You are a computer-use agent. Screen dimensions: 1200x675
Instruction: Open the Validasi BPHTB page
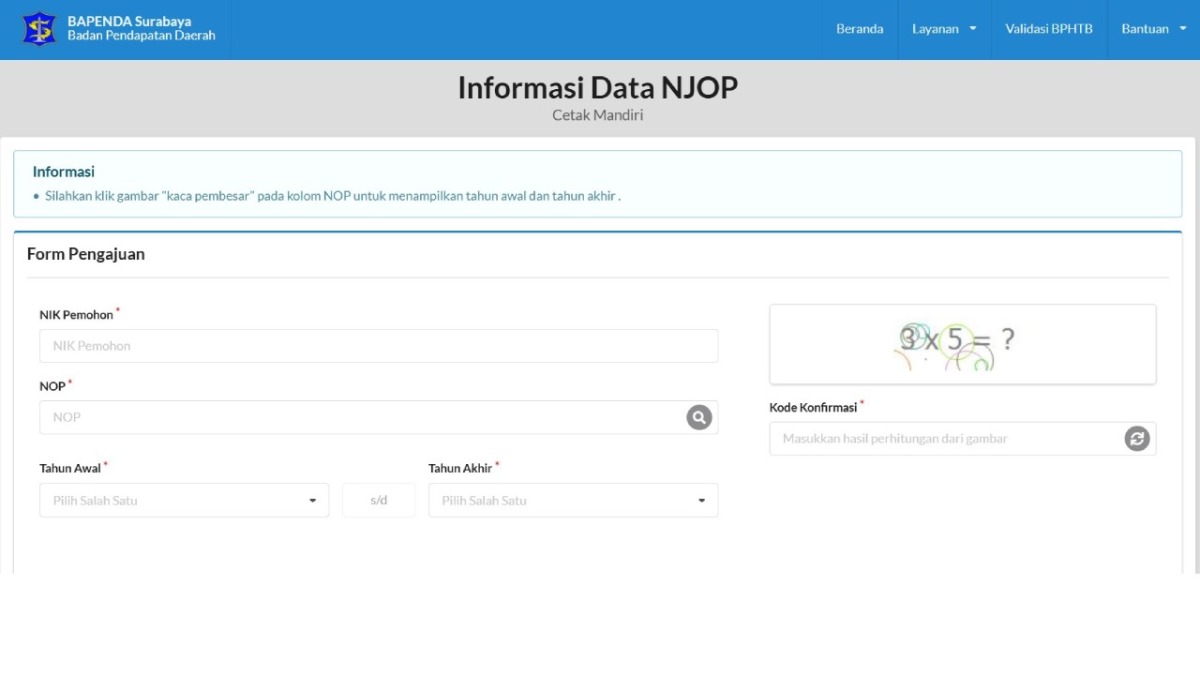(x=1048, y=29)
